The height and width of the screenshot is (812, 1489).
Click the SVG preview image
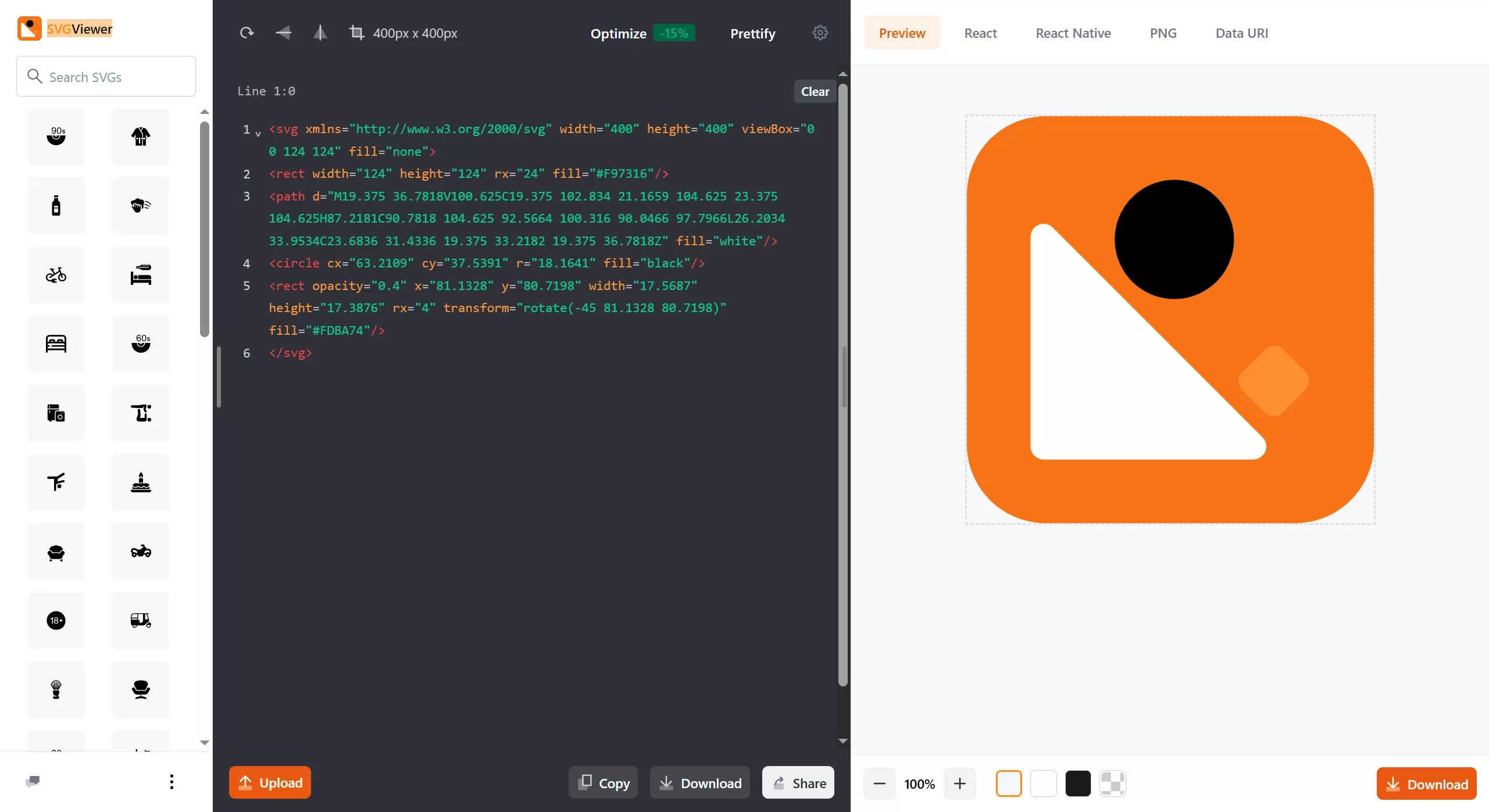[x=1170, y=319]
